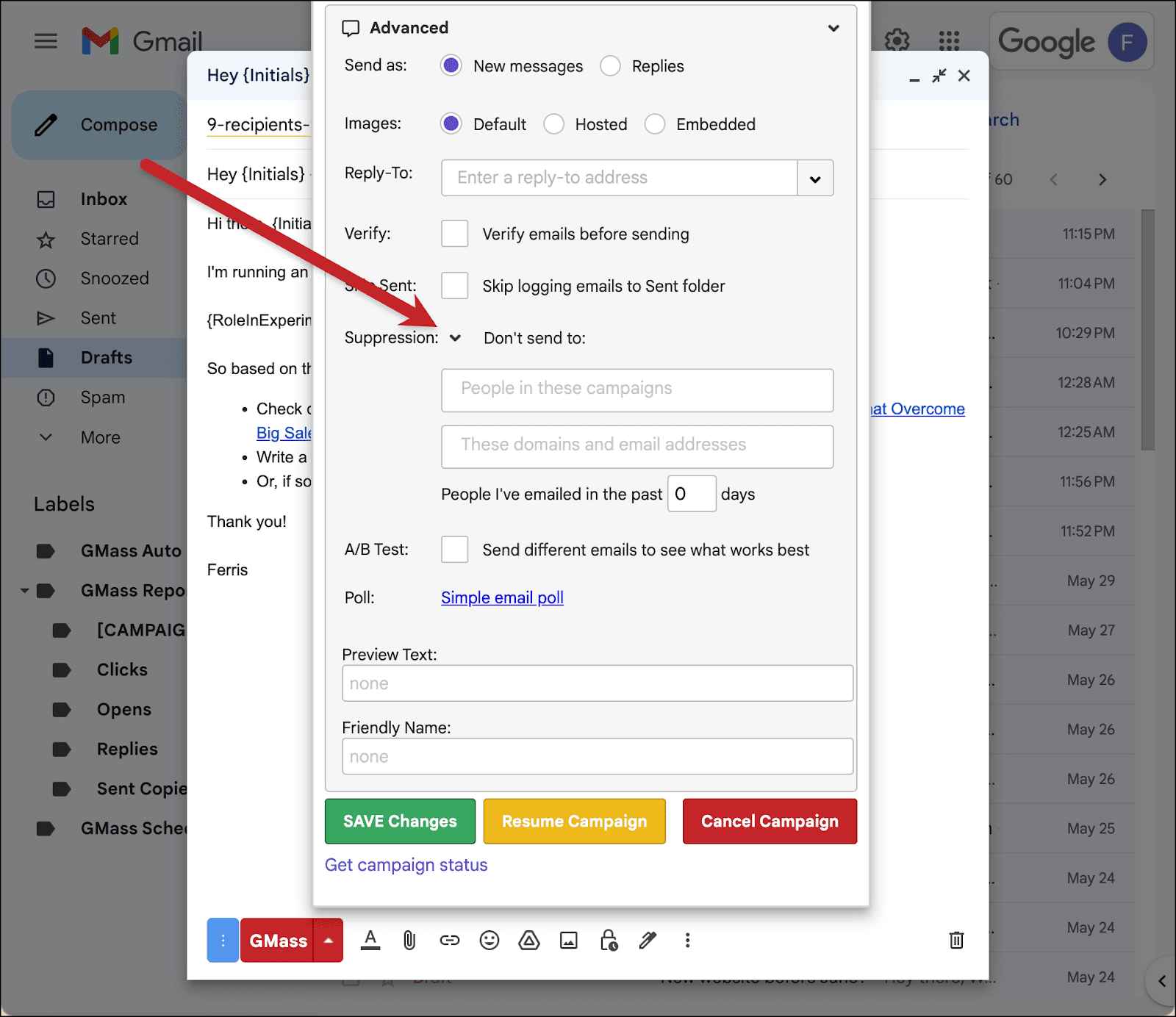Click People in these campaigns field
The height and width of the screenshot is (1017, 1176).
tap(637, 390)
